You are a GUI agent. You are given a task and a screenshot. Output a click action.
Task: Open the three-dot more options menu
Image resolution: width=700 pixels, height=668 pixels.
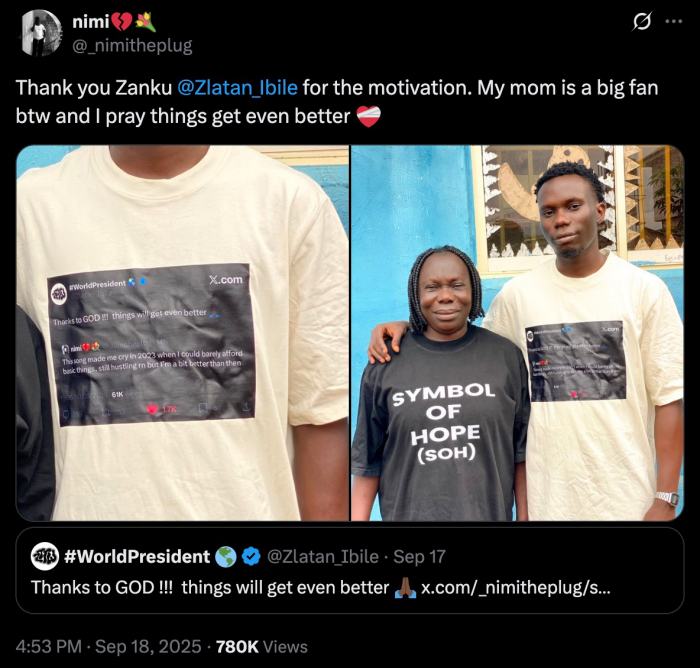[x=673, y=22]
